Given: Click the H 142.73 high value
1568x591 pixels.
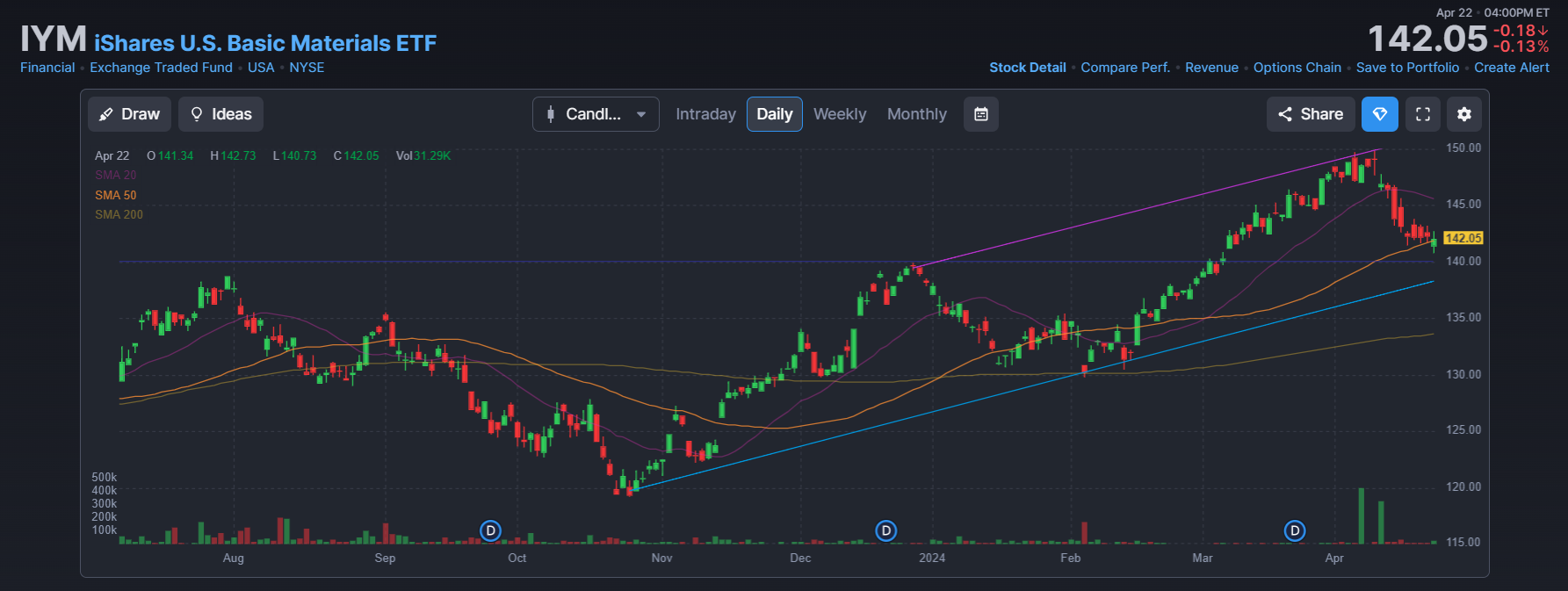Looking at the screenshot, I should tap(233, 155).
